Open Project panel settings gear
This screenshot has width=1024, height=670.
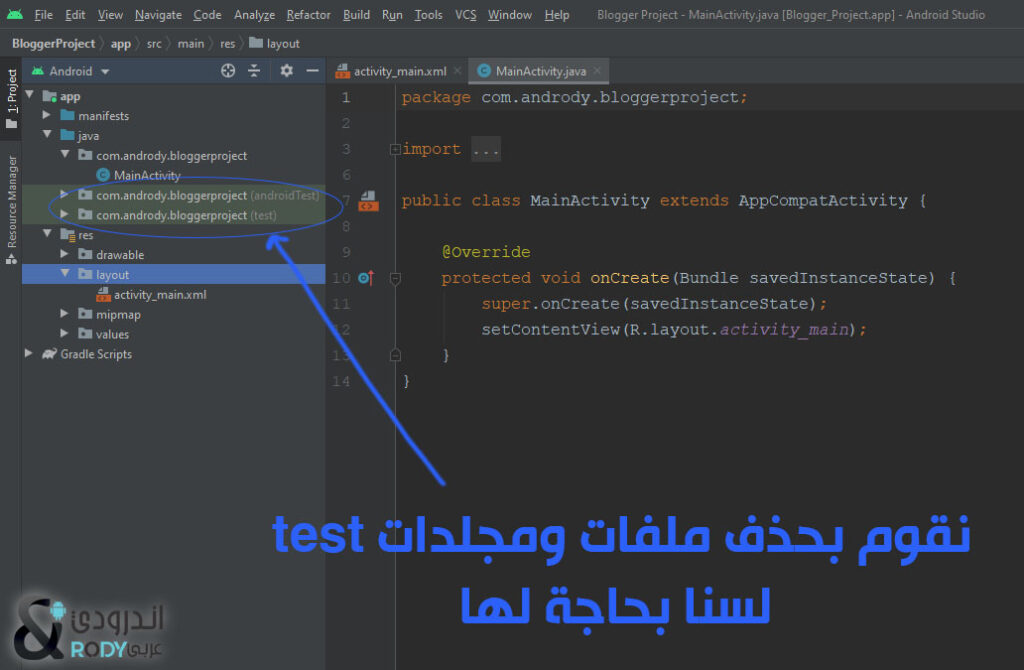pyautogui.click(x=287, y=71)
